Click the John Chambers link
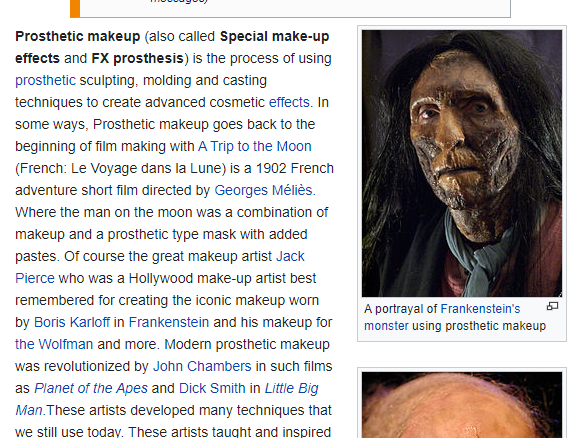582x438 pixels. coord(202,366)
